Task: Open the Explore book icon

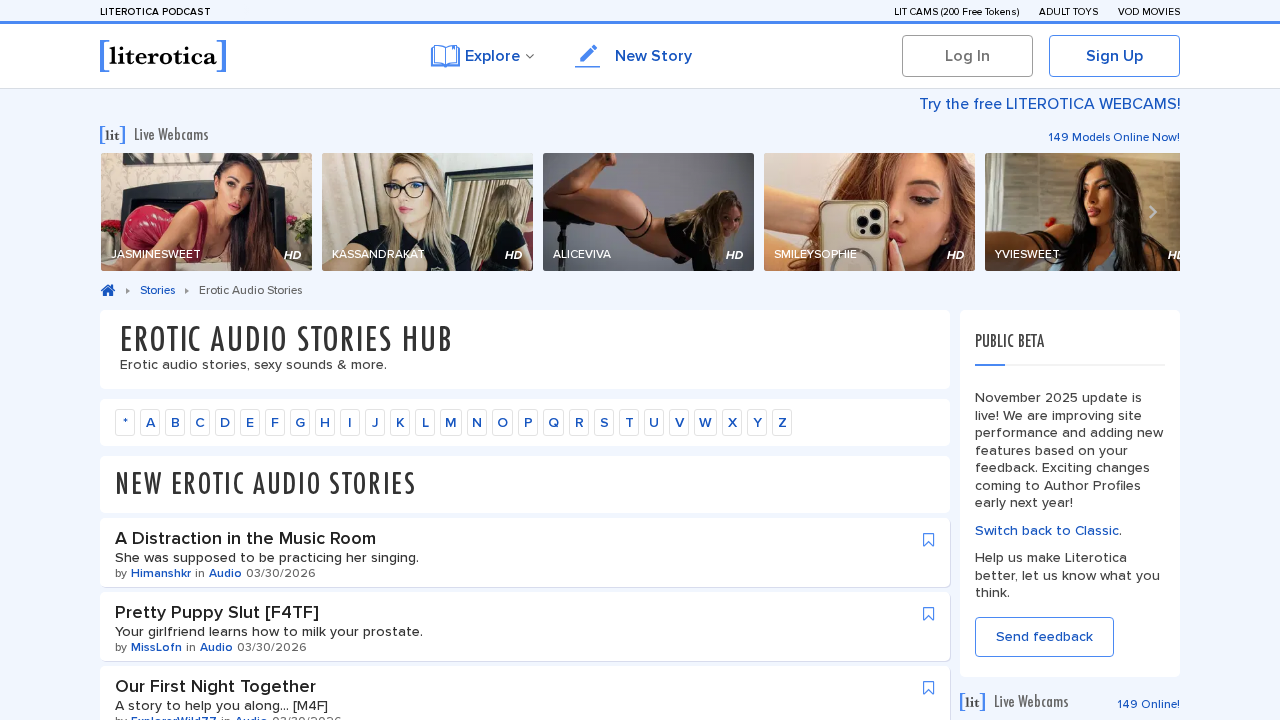Action: coord(445,56)
